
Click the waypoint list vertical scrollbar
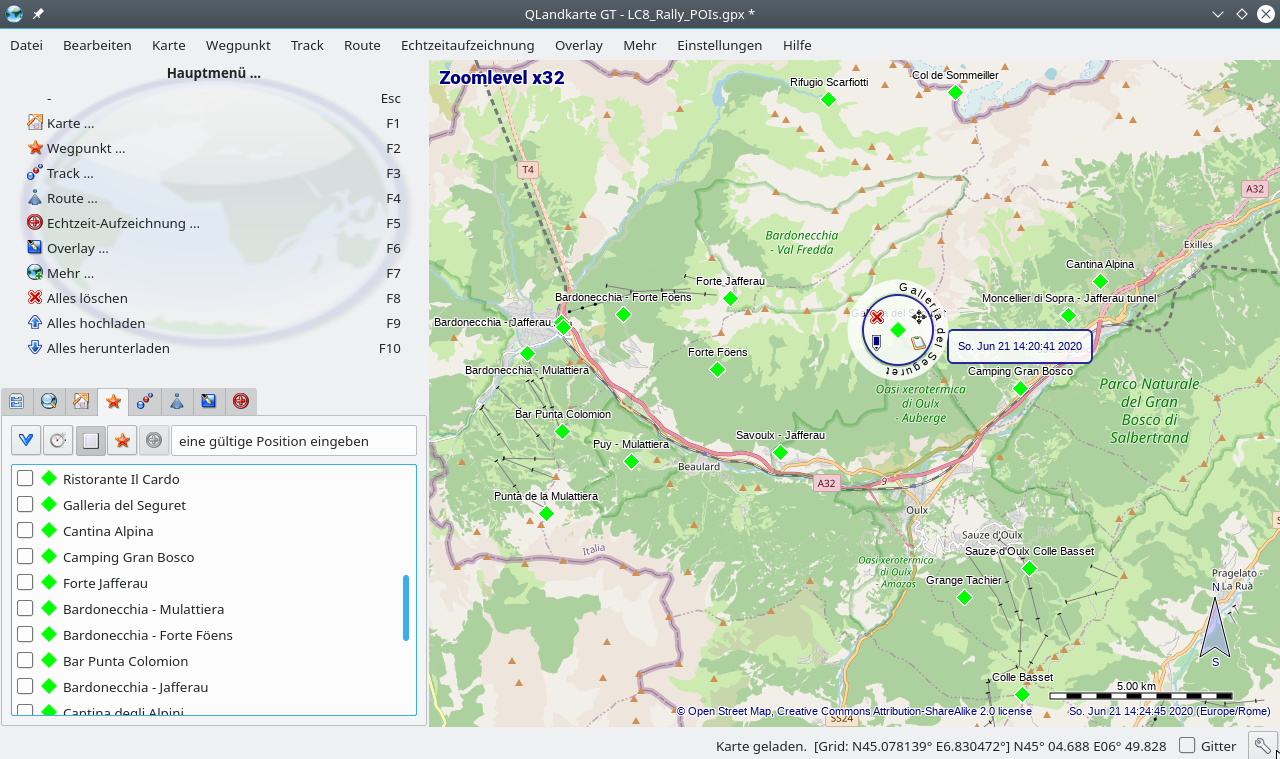(406, 607)
